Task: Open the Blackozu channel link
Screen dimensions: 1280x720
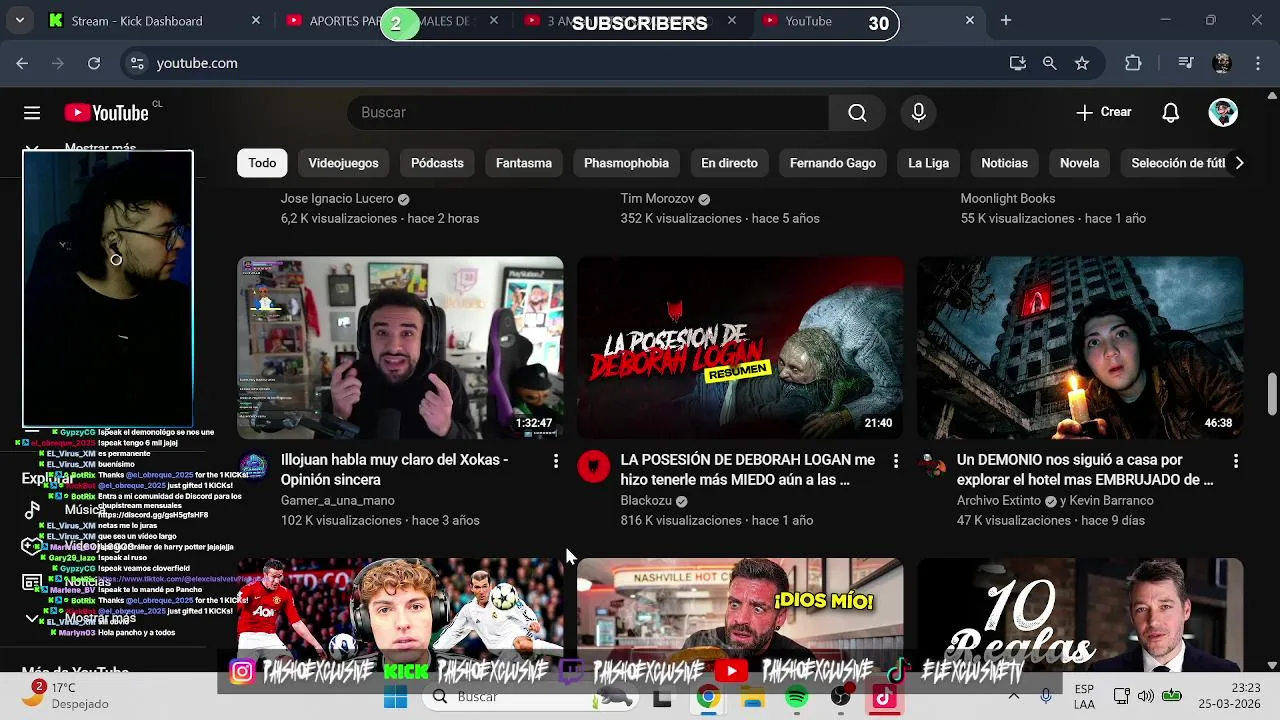Action: 646,501
